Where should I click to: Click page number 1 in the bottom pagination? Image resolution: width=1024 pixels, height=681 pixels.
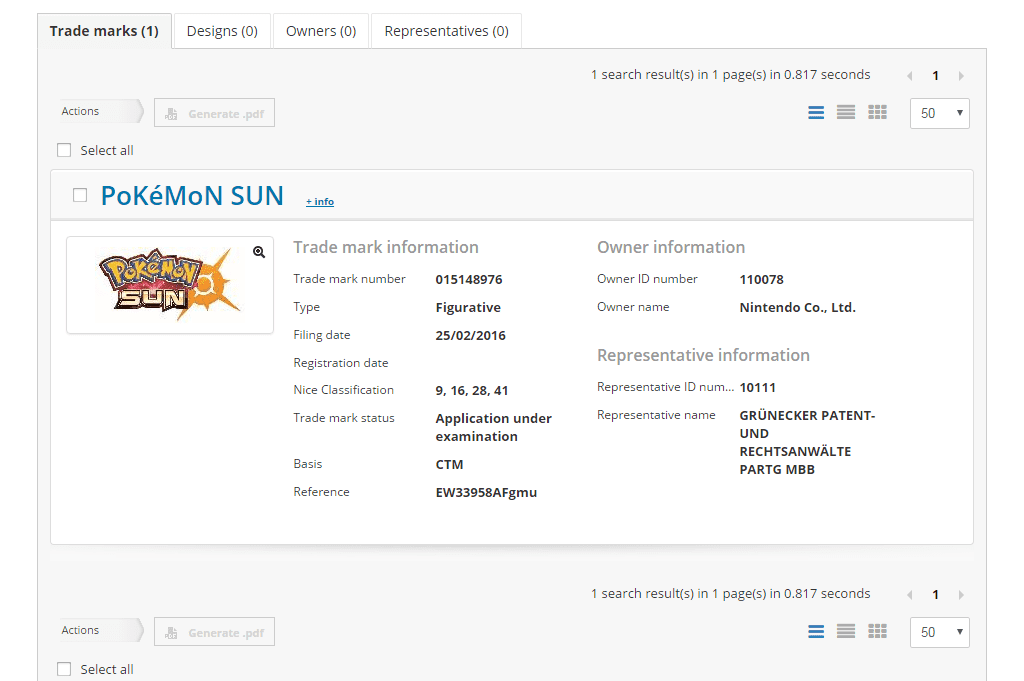[935, 595]
